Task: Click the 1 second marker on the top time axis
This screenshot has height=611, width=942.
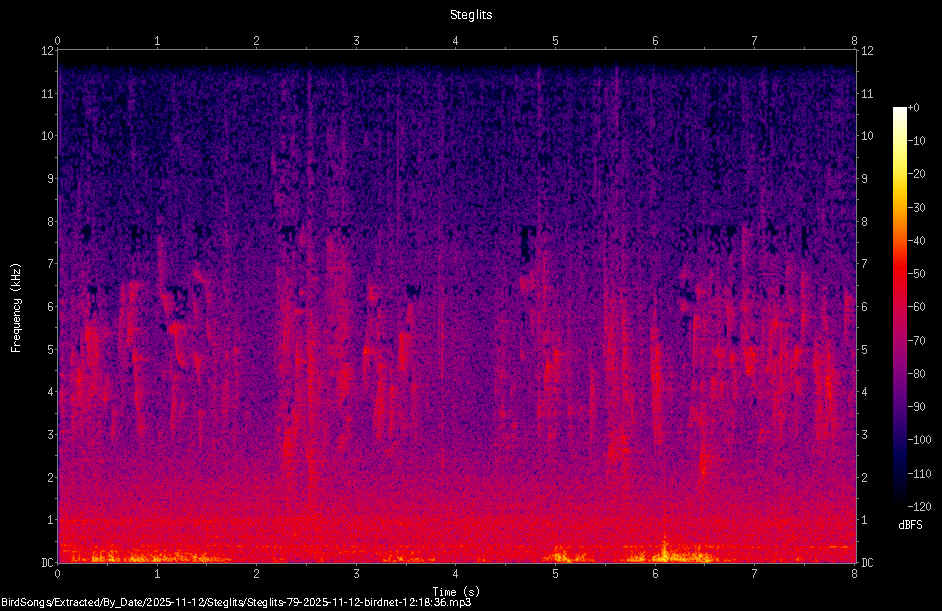Action: [157, 41]
